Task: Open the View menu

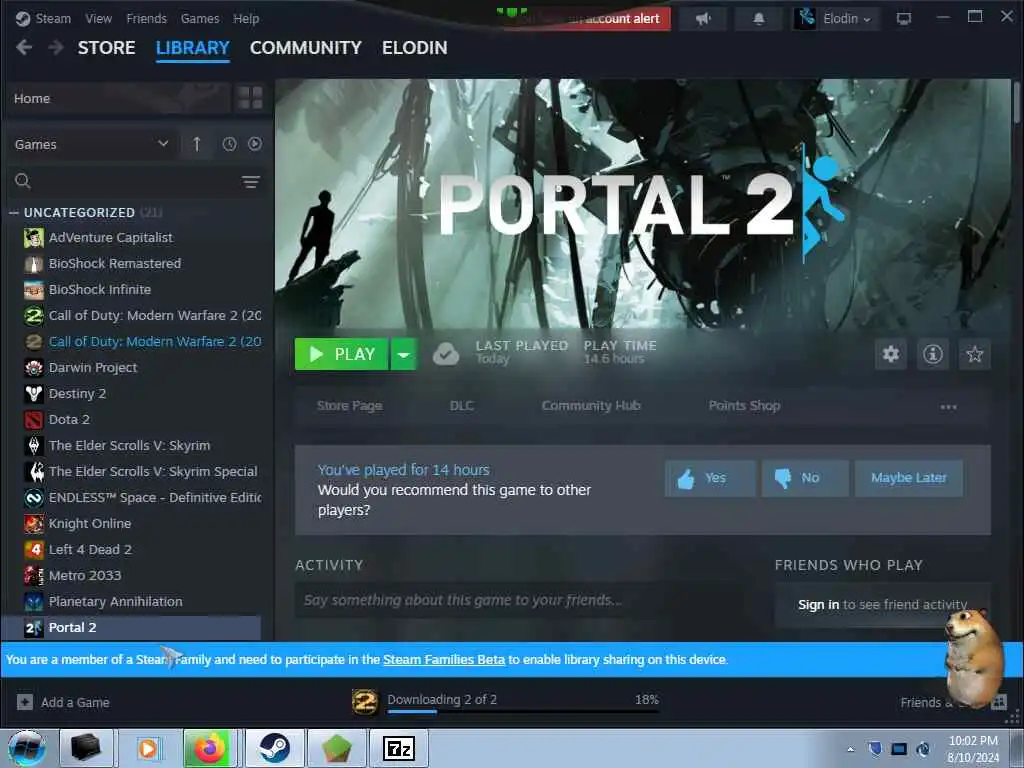Action: coord(99,18)
